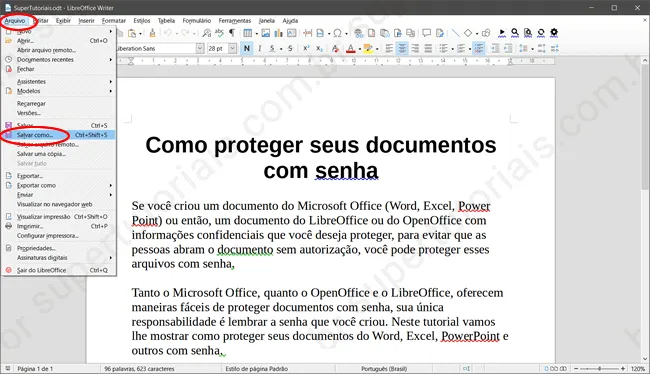Select Salvar como... menu entry
This screenshot has width=650, height=374.
coord(58,135)
